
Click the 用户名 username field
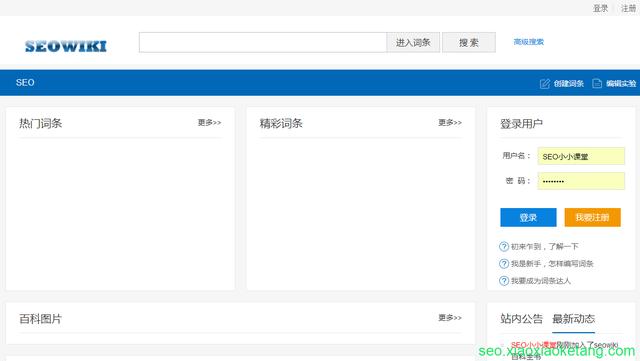click(x=581, y=156)
